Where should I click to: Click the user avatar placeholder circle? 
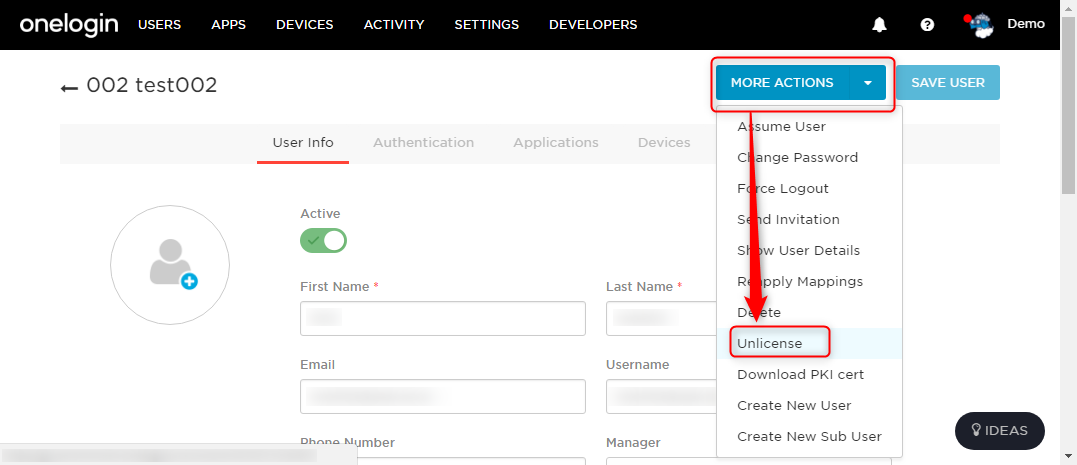170,264
